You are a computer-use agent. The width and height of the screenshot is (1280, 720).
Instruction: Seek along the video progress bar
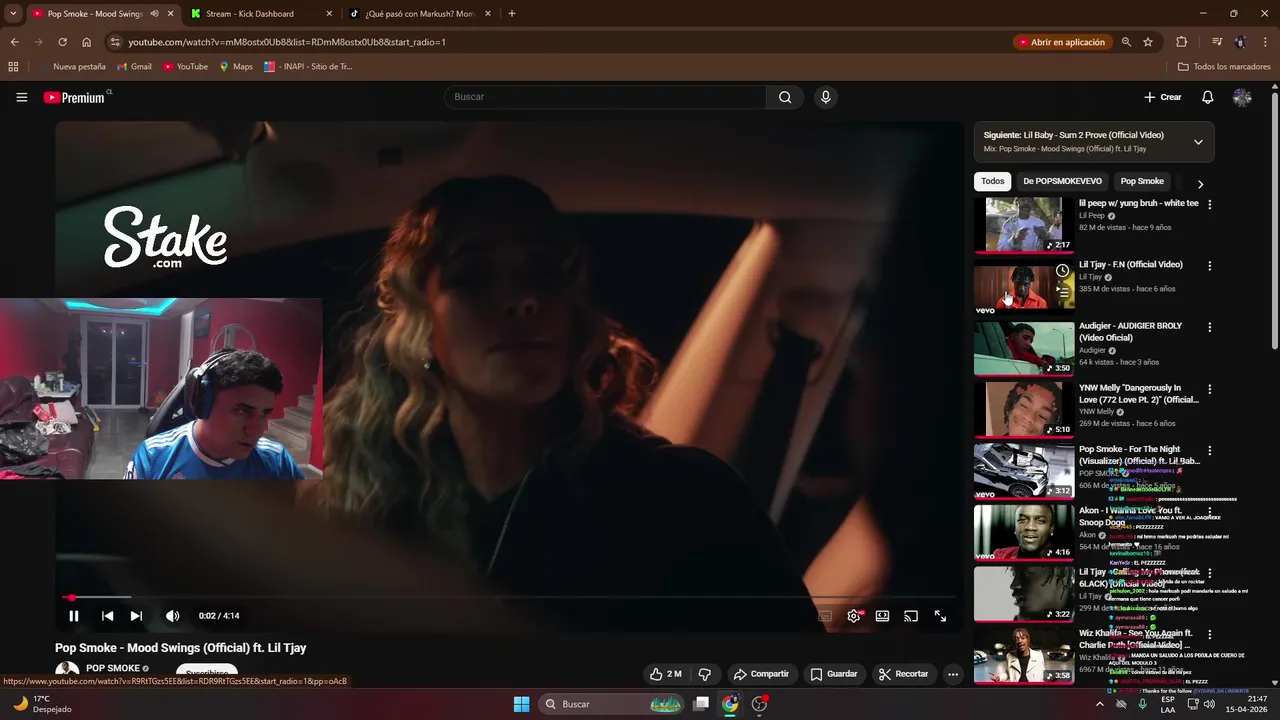pyautogui.click(x=509, y=597)
